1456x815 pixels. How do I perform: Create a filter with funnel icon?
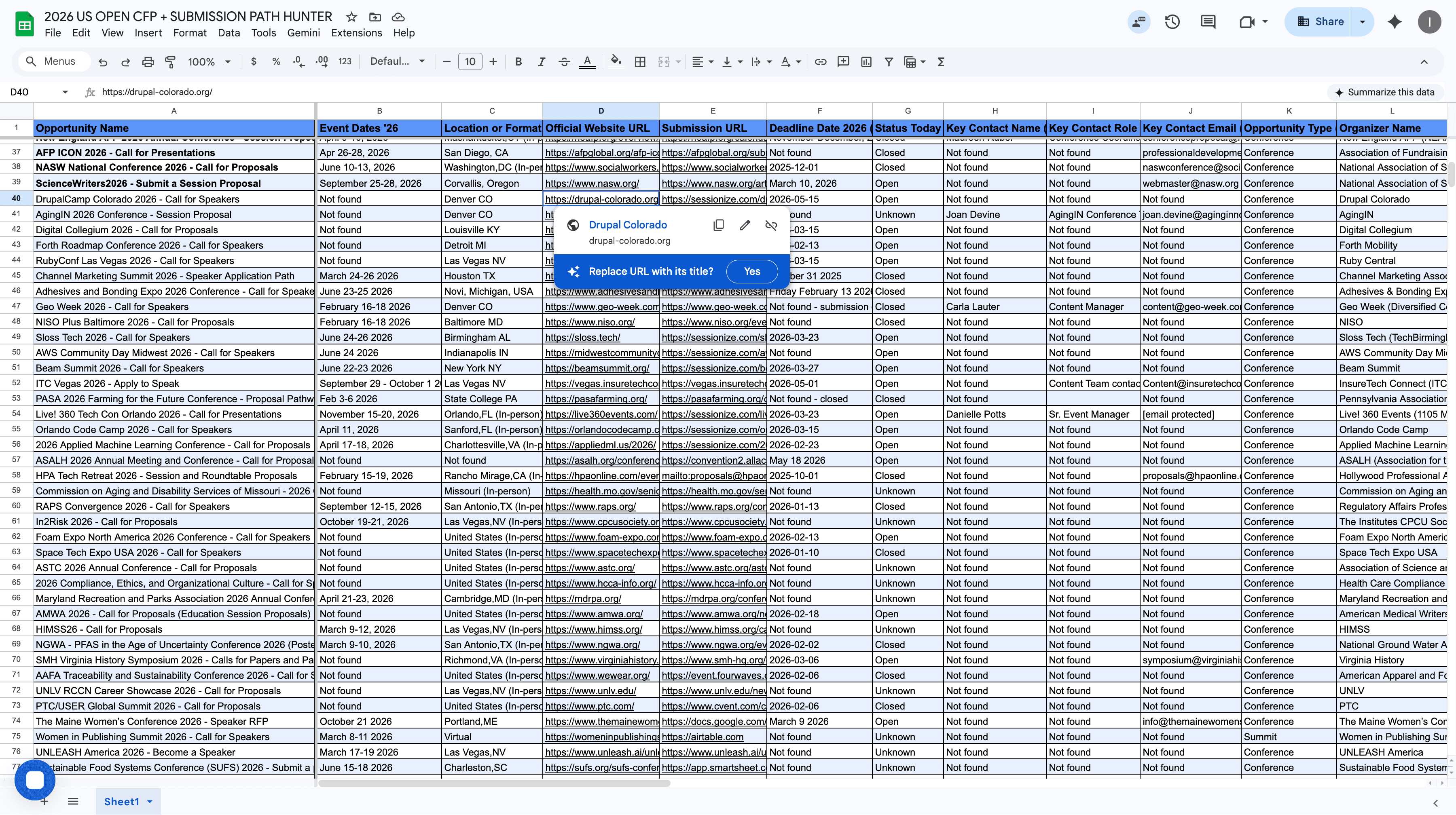click(889, 61)
